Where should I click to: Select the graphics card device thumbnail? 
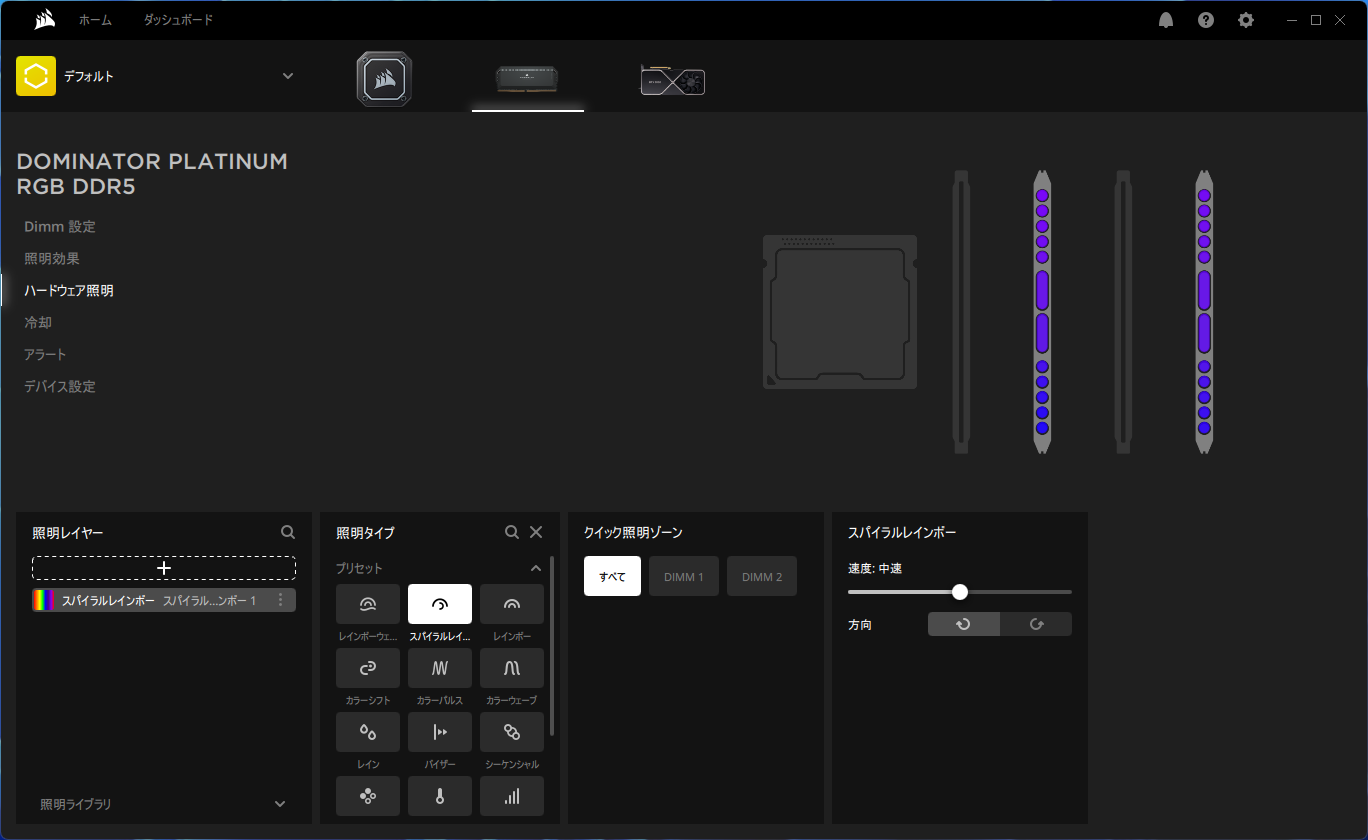pos(672,80)
